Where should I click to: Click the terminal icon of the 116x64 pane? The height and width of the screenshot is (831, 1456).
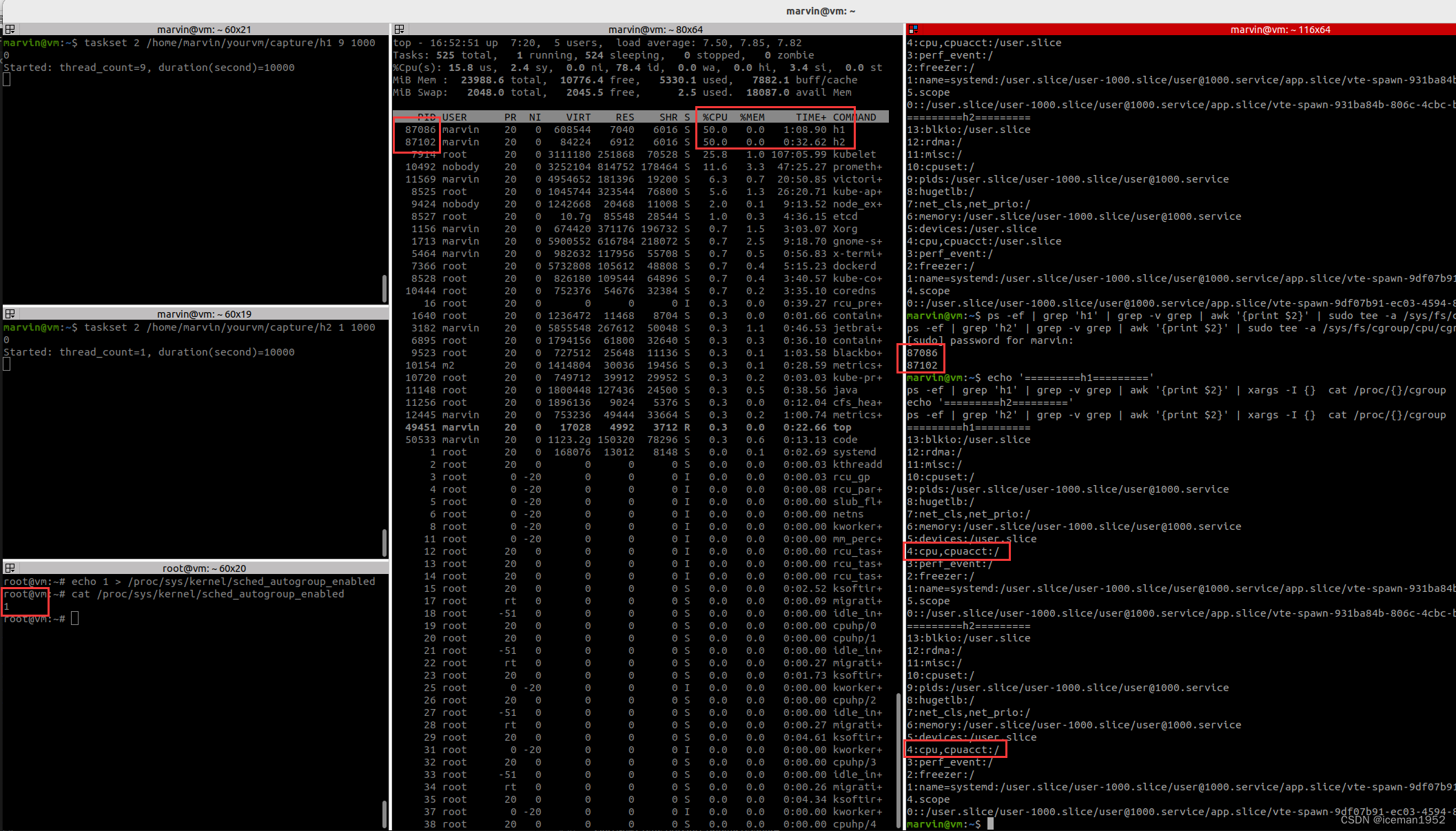point(913,30)
